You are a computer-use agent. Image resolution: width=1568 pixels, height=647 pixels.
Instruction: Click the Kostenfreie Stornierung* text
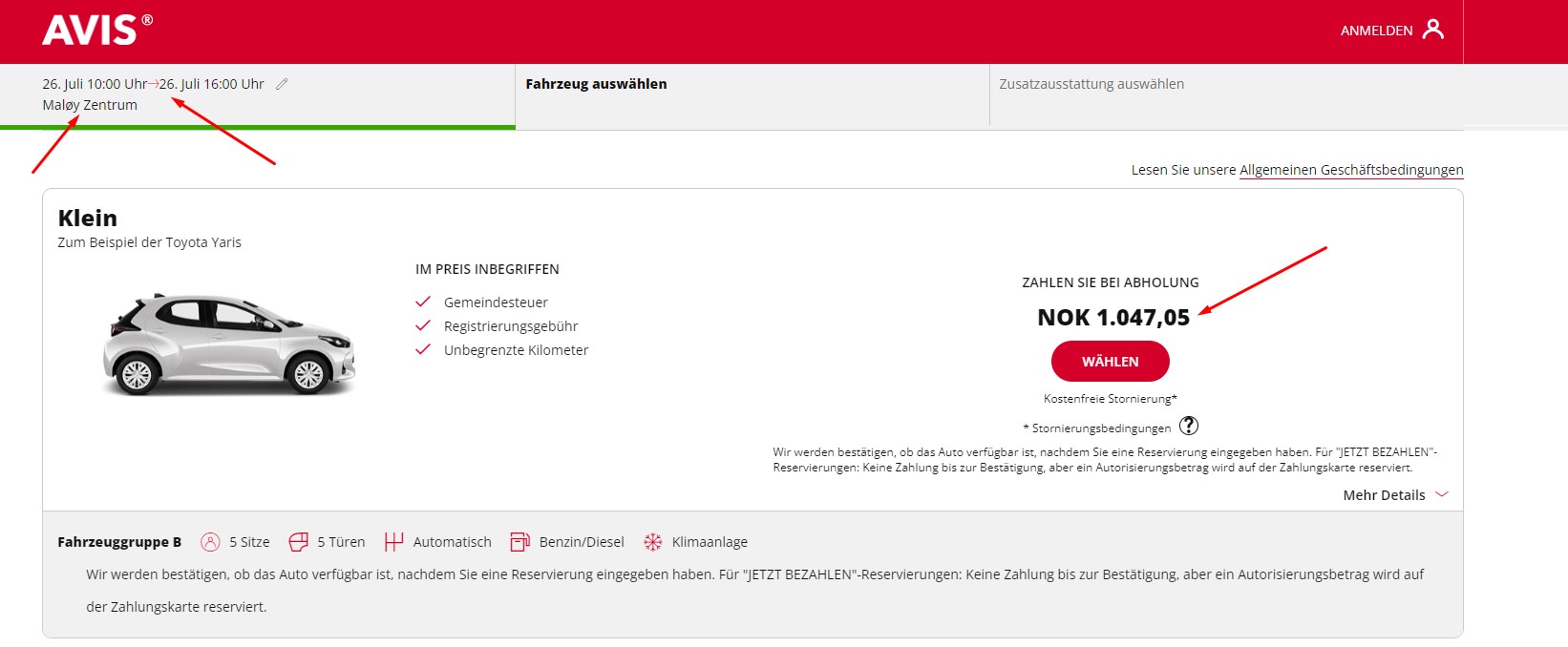(1111, 399)
